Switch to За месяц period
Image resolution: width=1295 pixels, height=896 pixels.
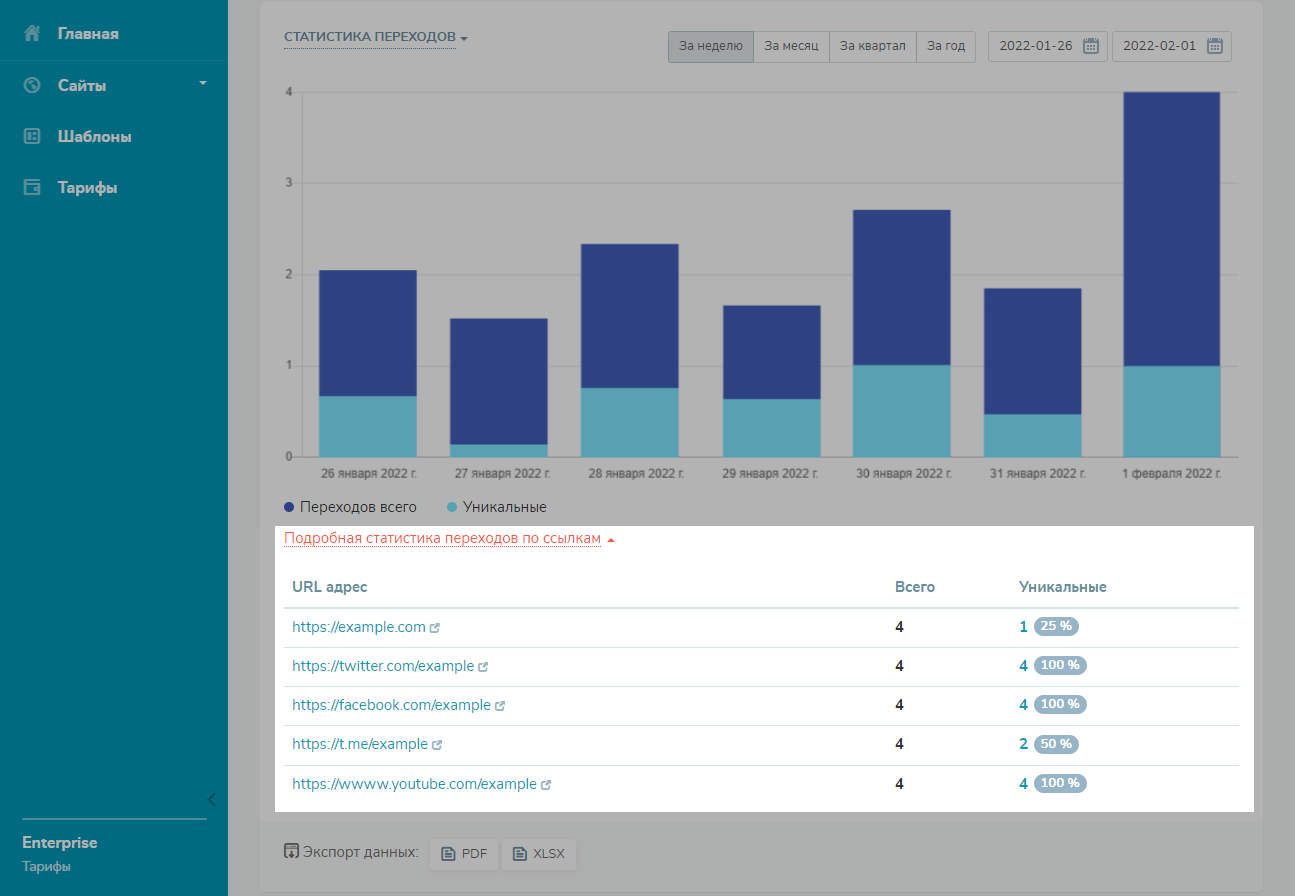click(791, 46)
